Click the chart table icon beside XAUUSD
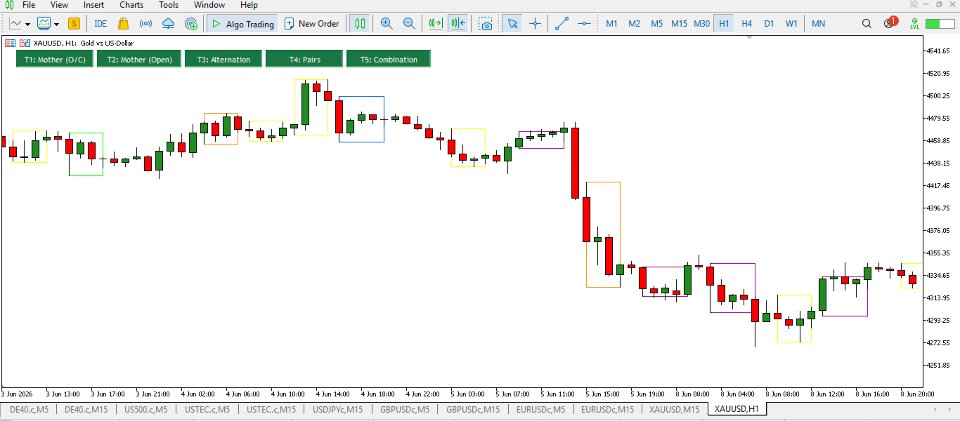The width and height of the screenshot is (960, 421). pyautogui.click(x=10, y=43)
